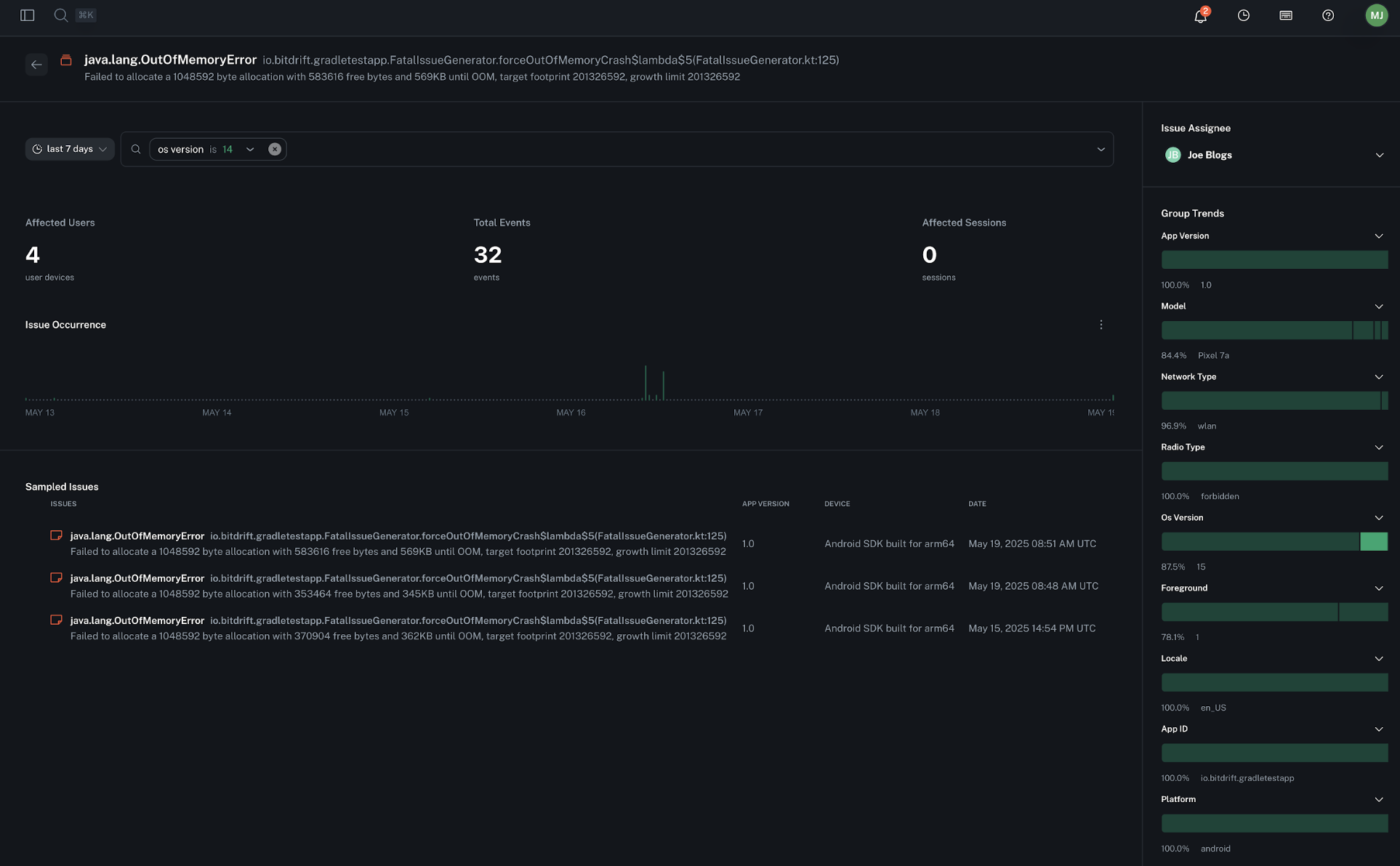Click the red crash icon beside OutOfMemoryError title
The image size is (1400, 866).
click(x=66, y=60)
